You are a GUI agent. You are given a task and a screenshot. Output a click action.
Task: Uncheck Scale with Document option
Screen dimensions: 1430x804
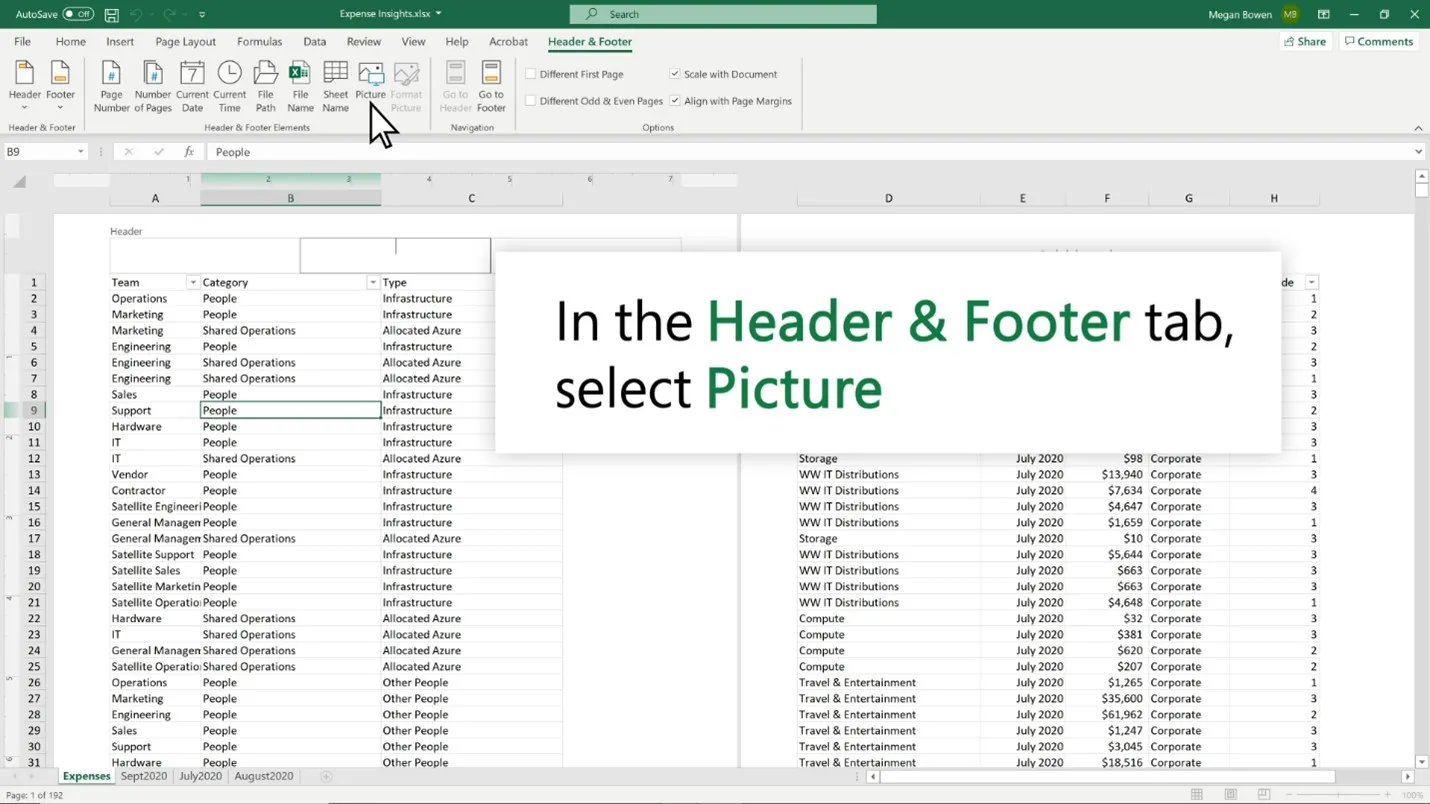click(674, 73)
